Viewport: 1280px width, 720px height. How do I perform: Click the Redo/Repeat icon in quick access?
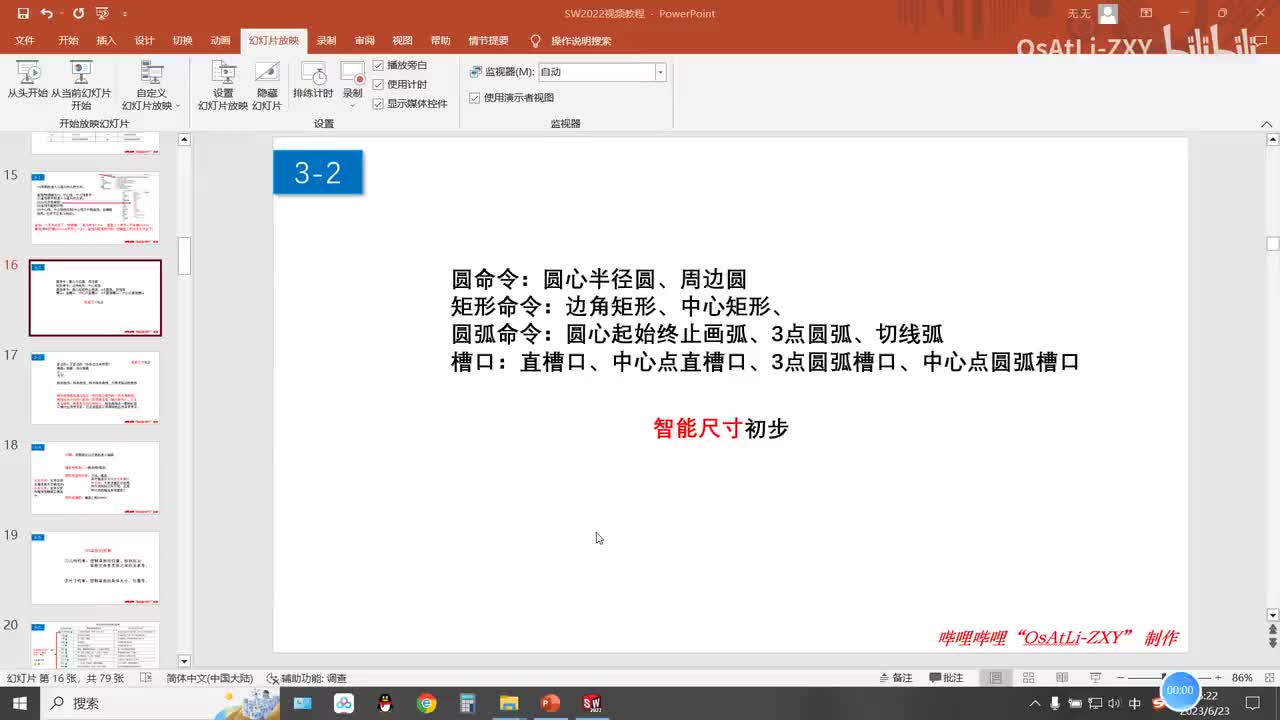[78, 14]
